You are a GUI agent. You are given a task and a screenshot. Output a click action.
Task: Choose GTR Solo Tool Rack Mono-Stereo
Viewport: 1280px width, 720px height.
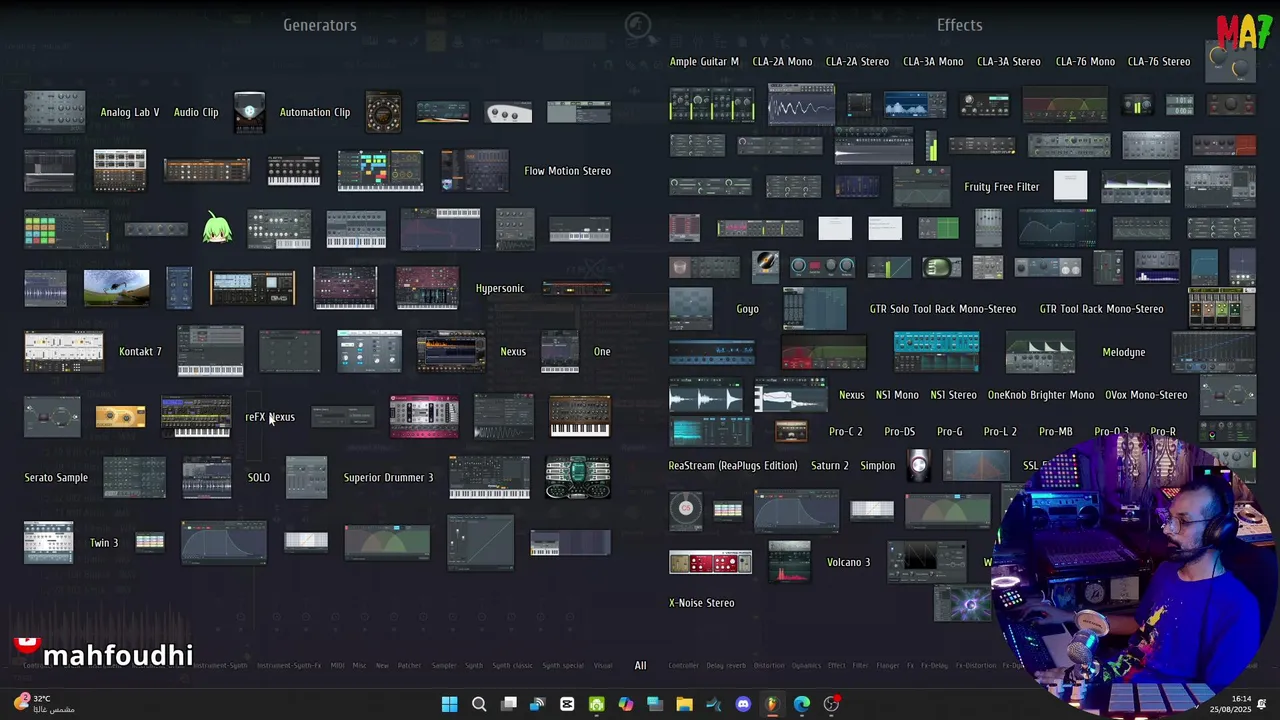pos(943,309)
